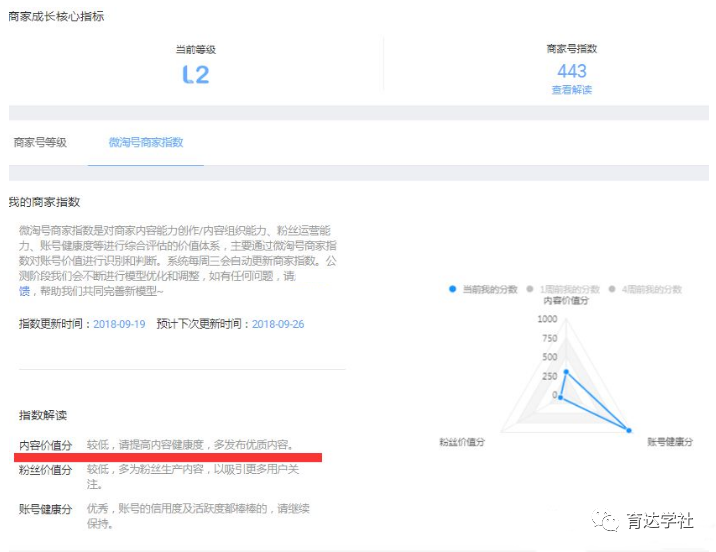Image resolution: width=716 pixels, height=552 pixels.
Task: Select the 微淘号商家指数 tab
Action: coord(146,143)
